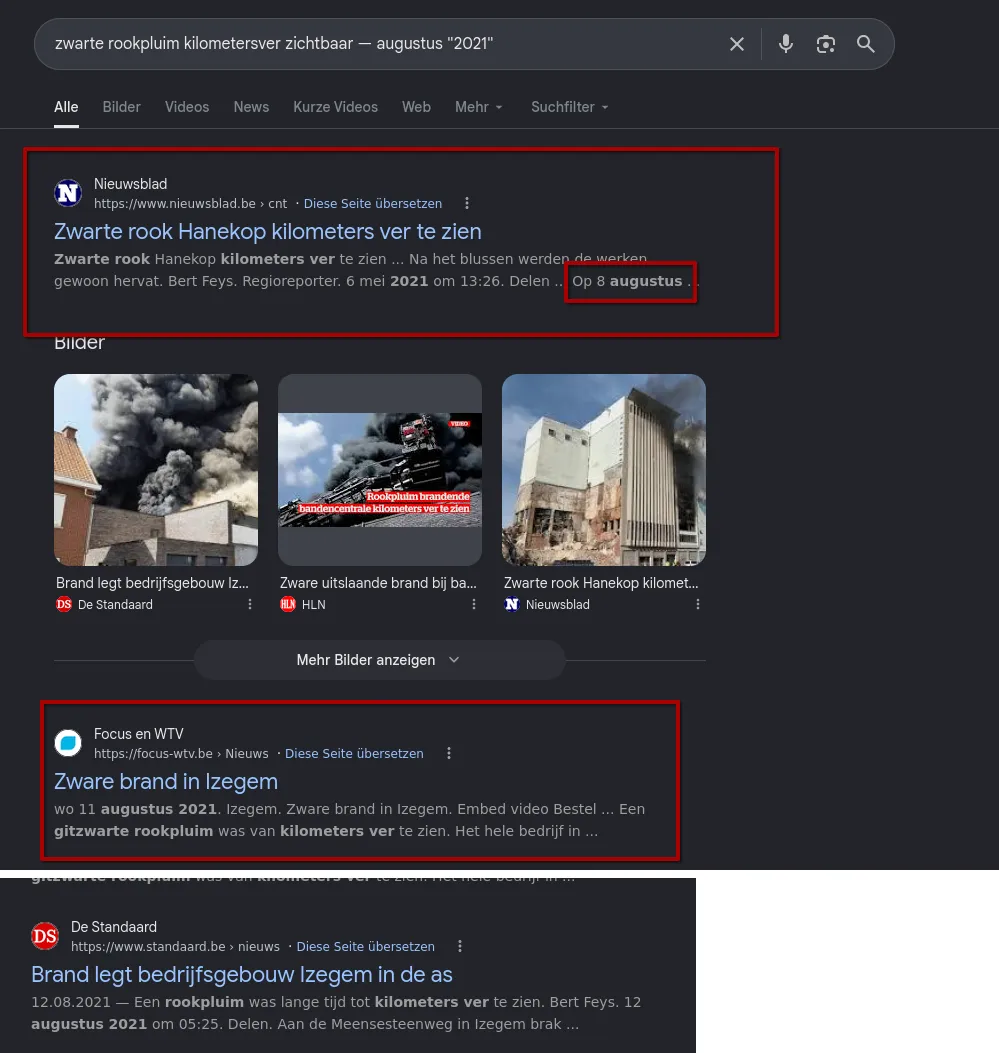This screenshot has height=1053, width=999.
Task: Open options for De Standaard image card
Action: [250, 604]
